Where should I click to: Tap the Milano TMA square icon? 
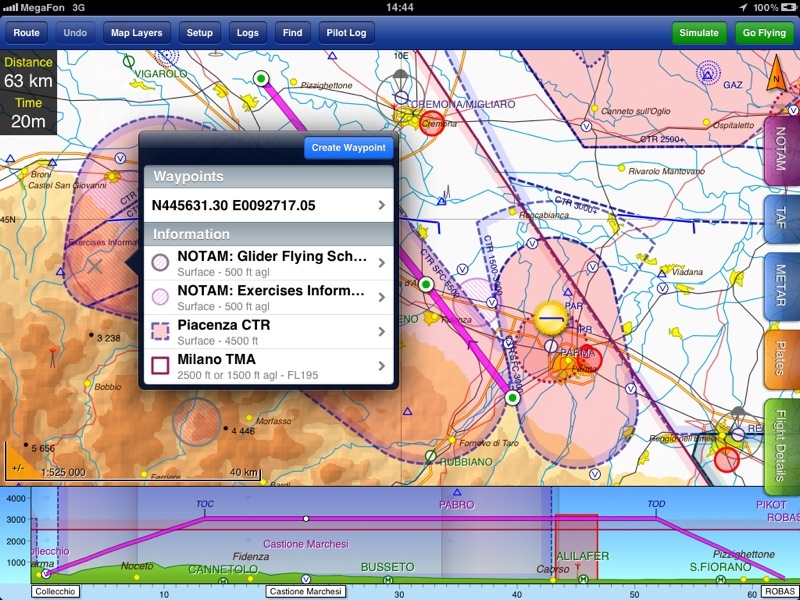160,366
